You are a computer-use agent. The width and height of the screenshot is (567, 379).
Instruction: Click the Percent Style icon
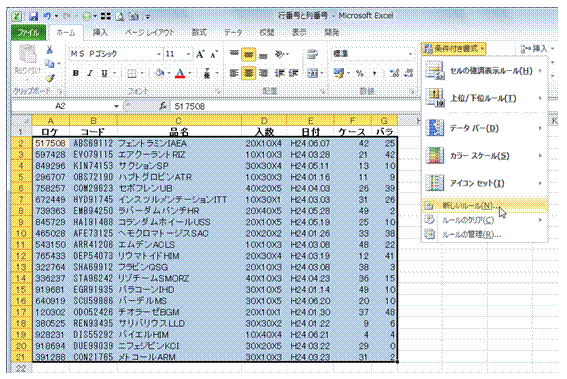359,73
